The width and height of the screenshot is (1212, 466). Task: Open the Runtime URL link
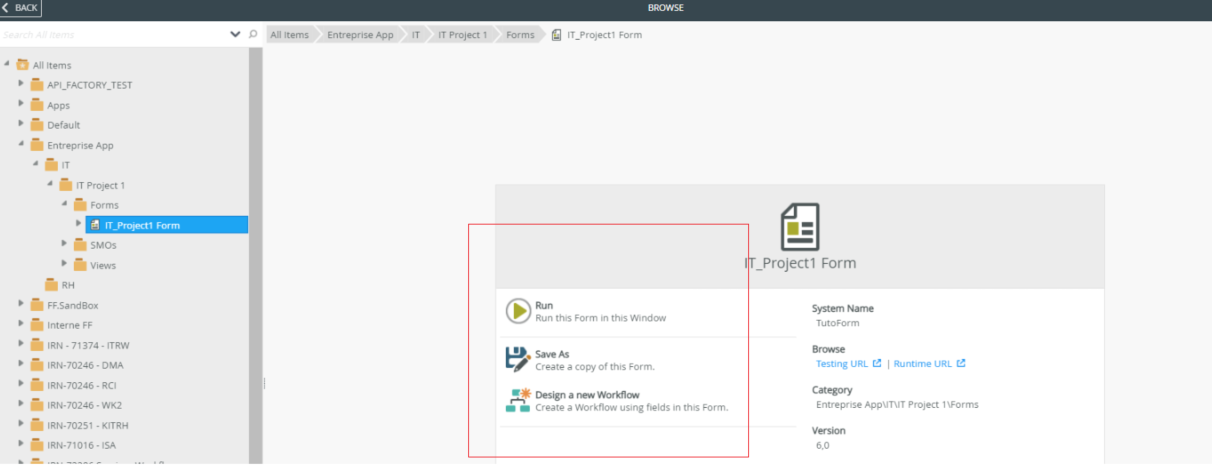922,364
